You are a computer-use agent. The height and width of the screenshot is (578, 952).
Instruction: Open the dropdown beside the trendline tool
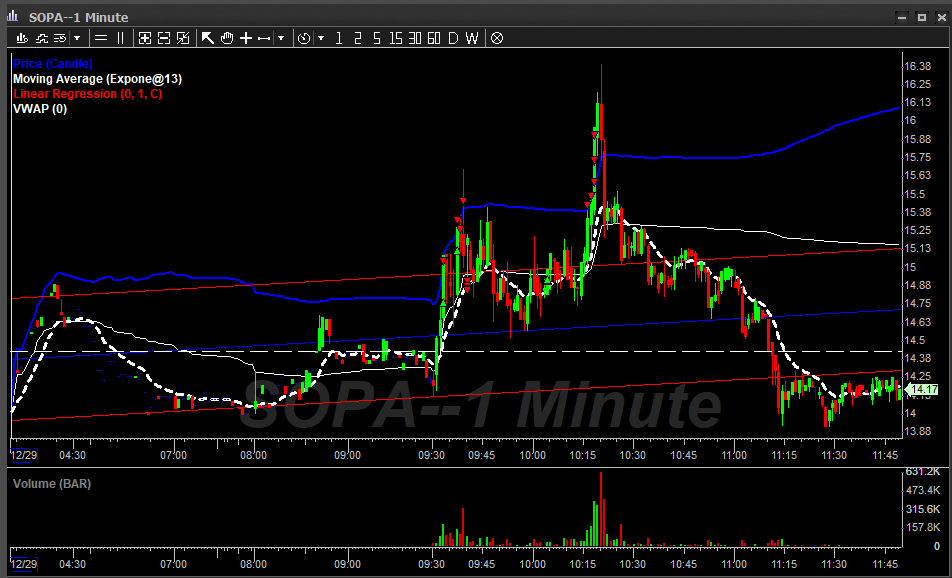pyautogui.click(x=281, y=38)
